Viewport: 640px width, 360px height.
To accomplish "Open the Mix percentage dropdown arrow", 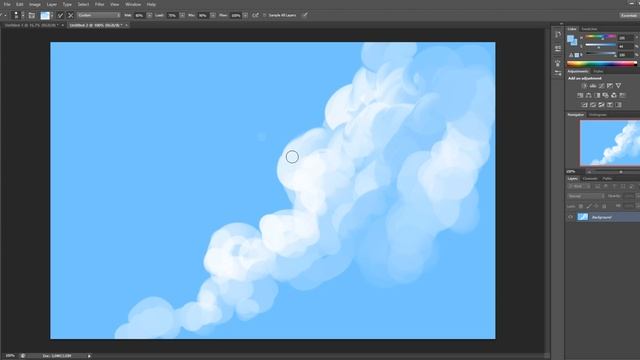I will click(x=213, y=15).
